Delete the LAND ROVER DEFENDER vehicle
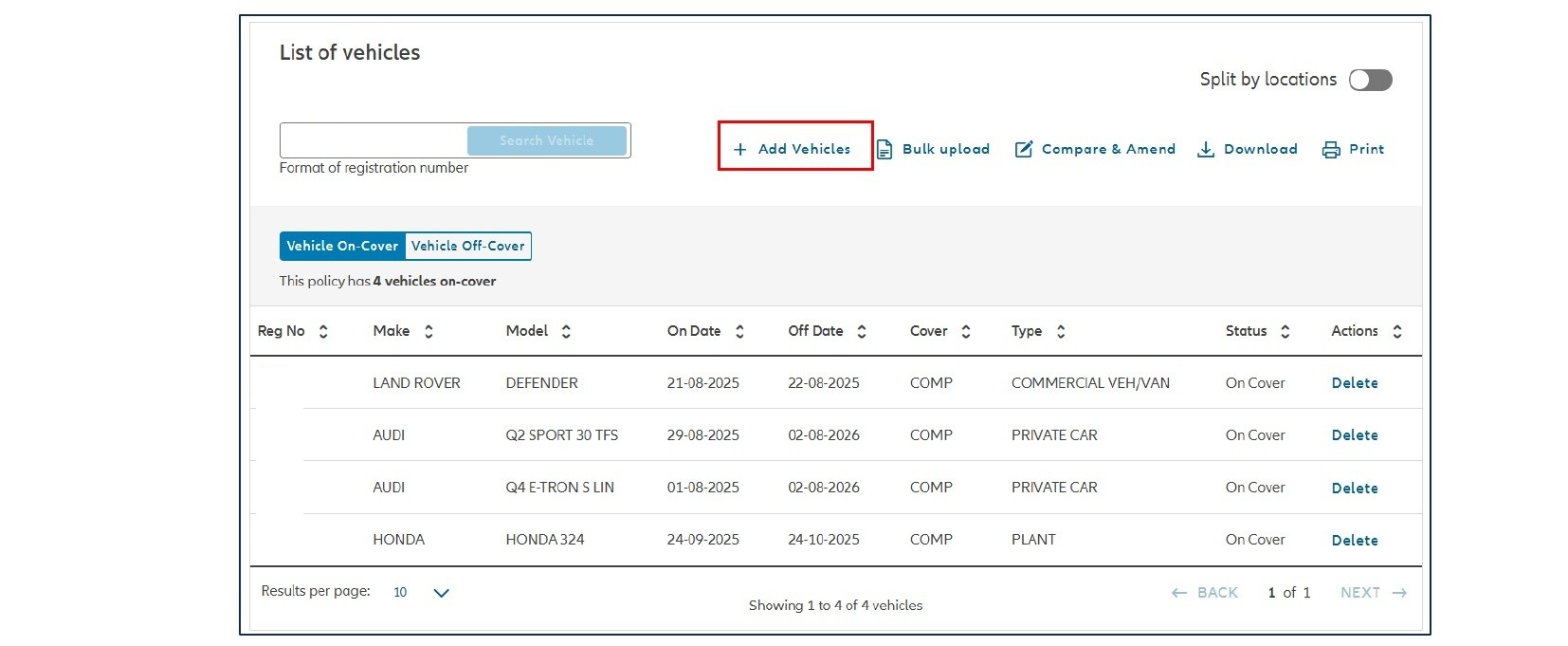The height and width of the screenshot is (646, 1568). tap(1355, 383)
